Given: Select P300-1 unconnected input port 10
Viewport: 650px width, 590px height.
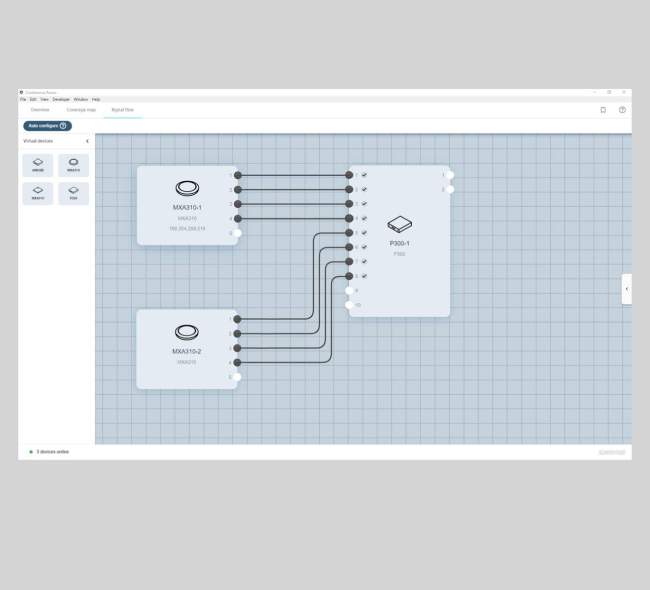Looking at the screenshot, I should [x=349, y=305].
